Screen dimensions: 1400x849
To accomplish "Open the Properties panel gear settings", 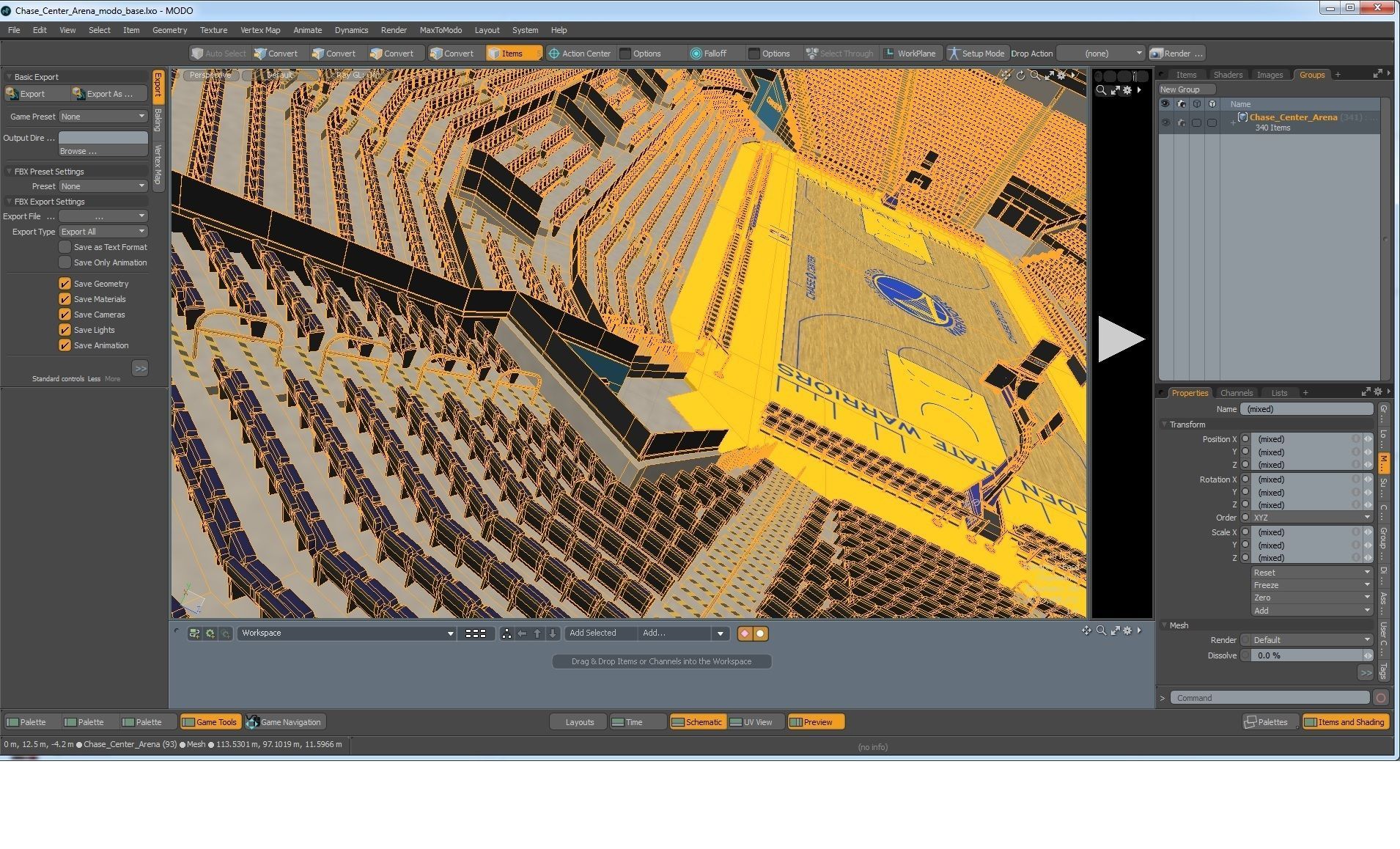I will pyautogui.click(x=1378, y=392).
